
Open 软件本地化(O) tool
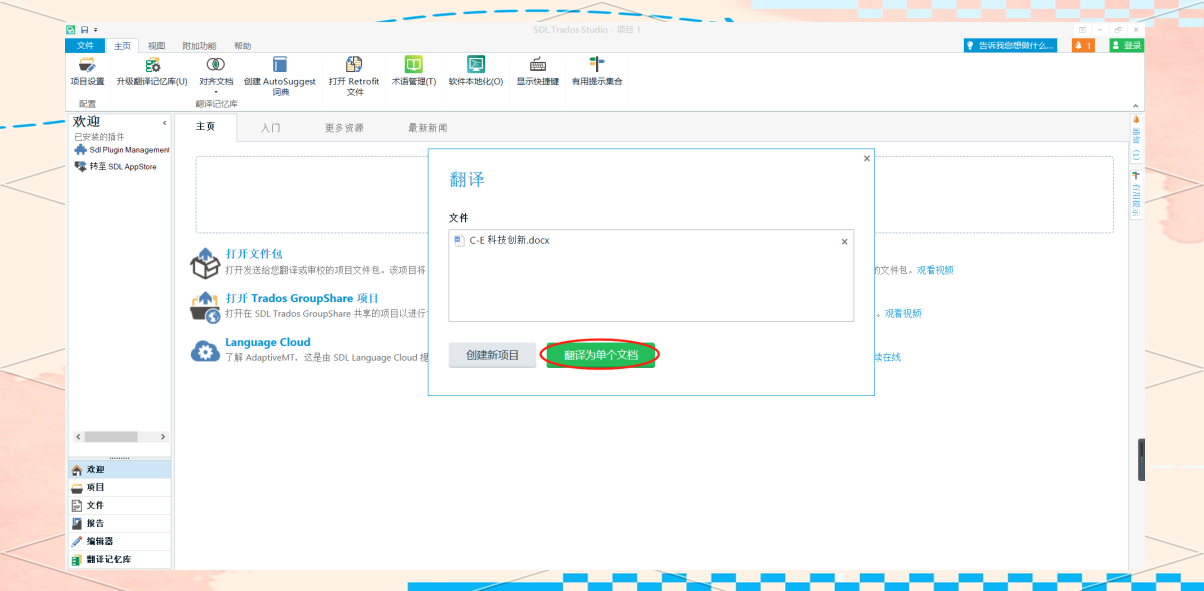[476, 71]
